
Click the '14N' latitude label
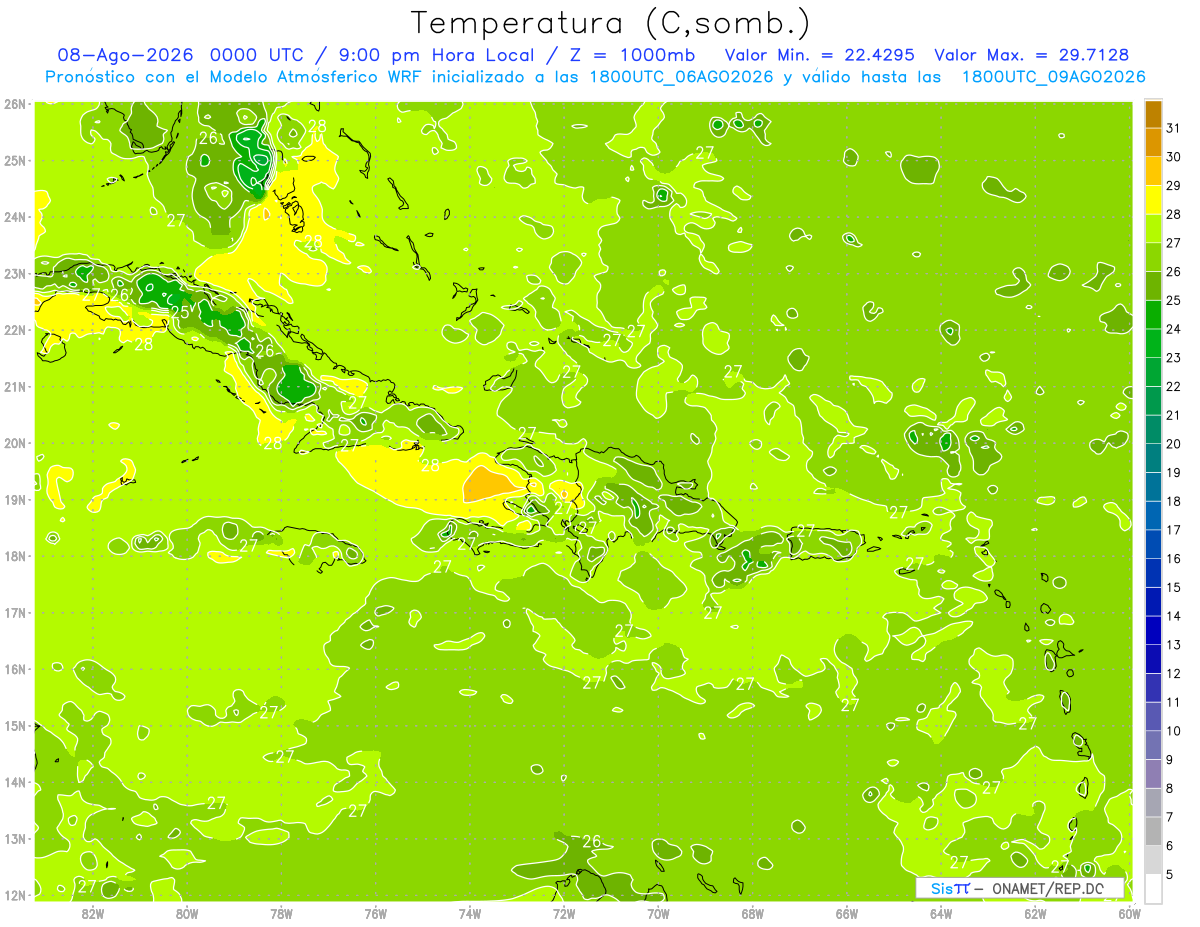15,782
